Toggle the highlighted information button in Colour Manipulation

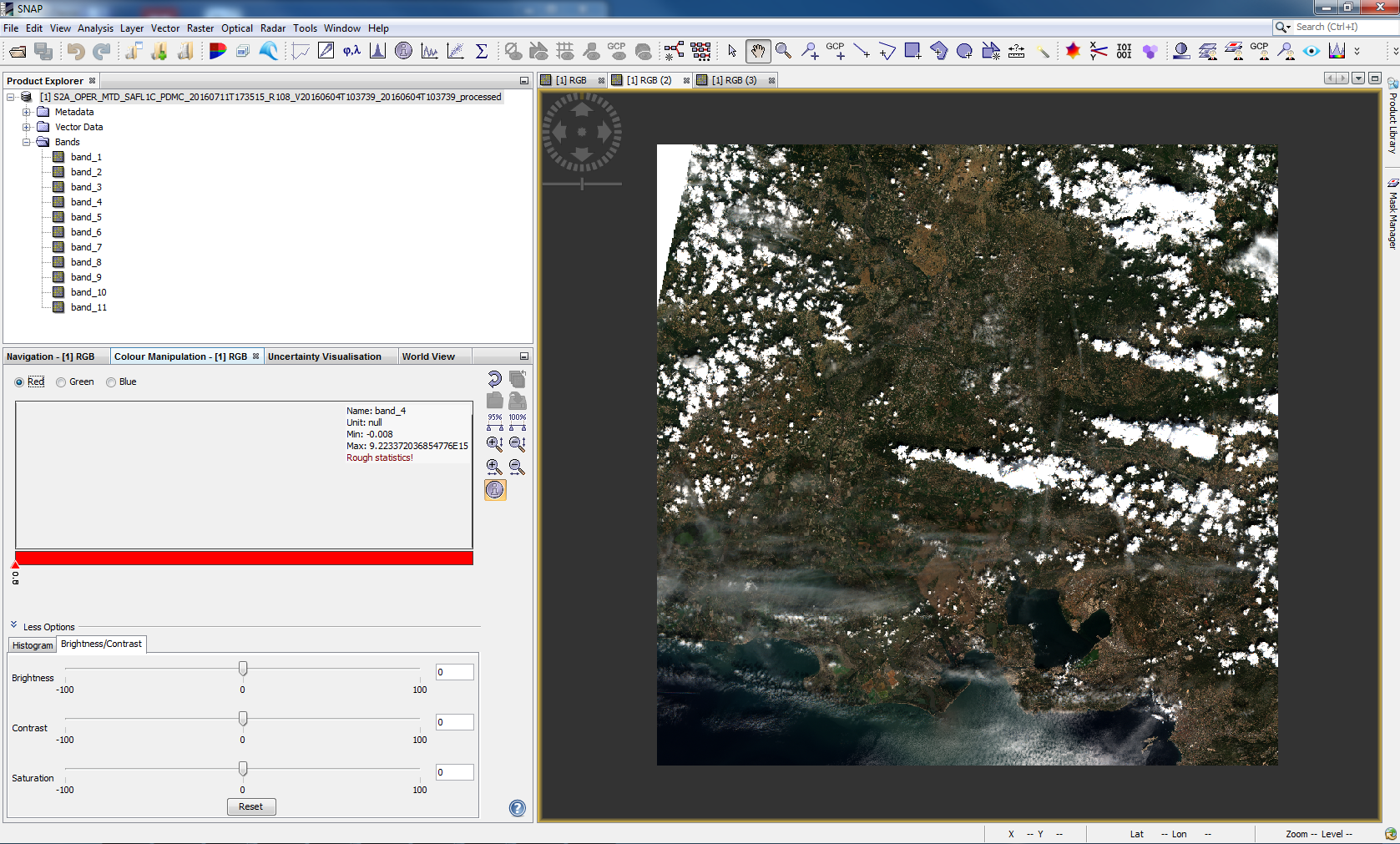pyautogui.click(x=495, y=490)
